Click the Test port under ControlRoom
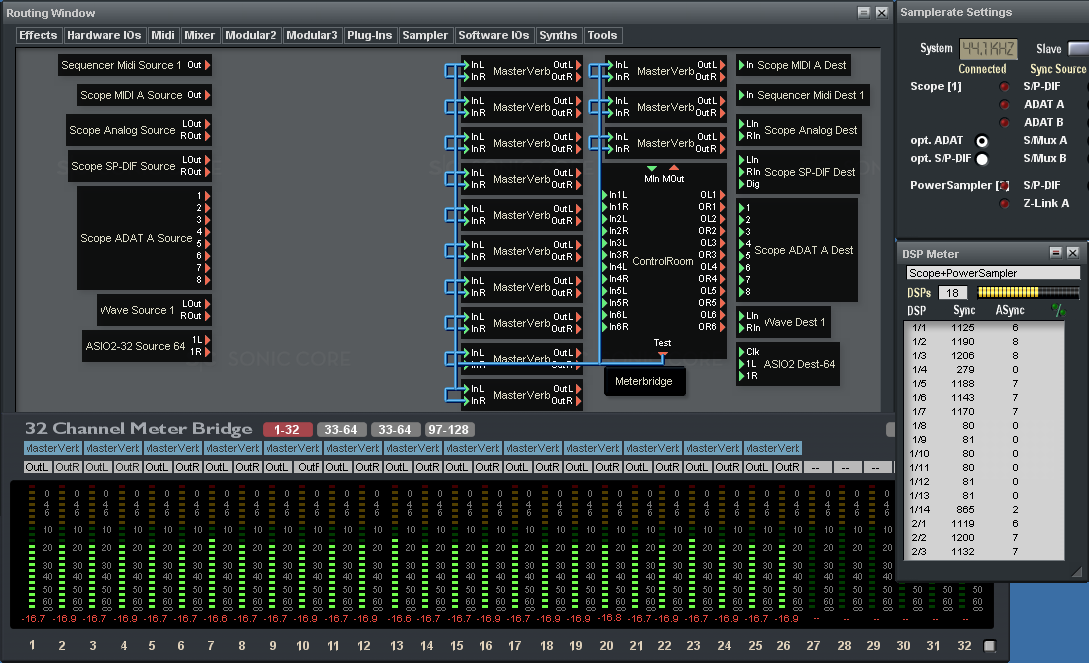Screen dimensions: 1089x663 click(663, 354)
